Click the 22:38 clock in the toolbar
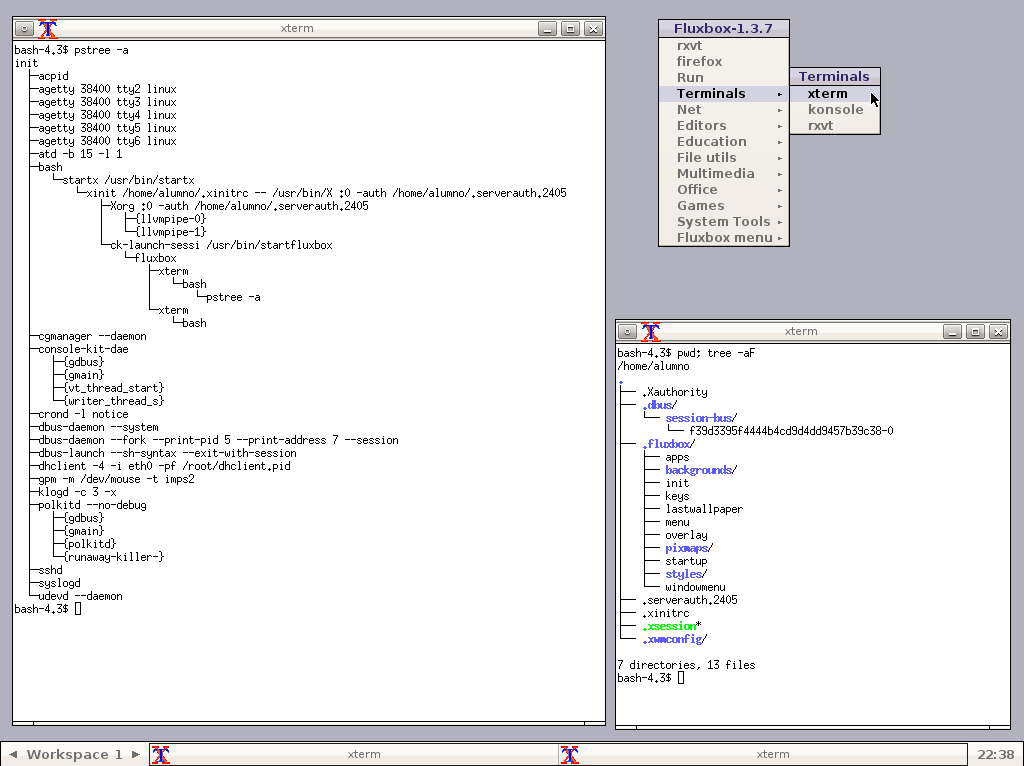 (x=994, y=754)
